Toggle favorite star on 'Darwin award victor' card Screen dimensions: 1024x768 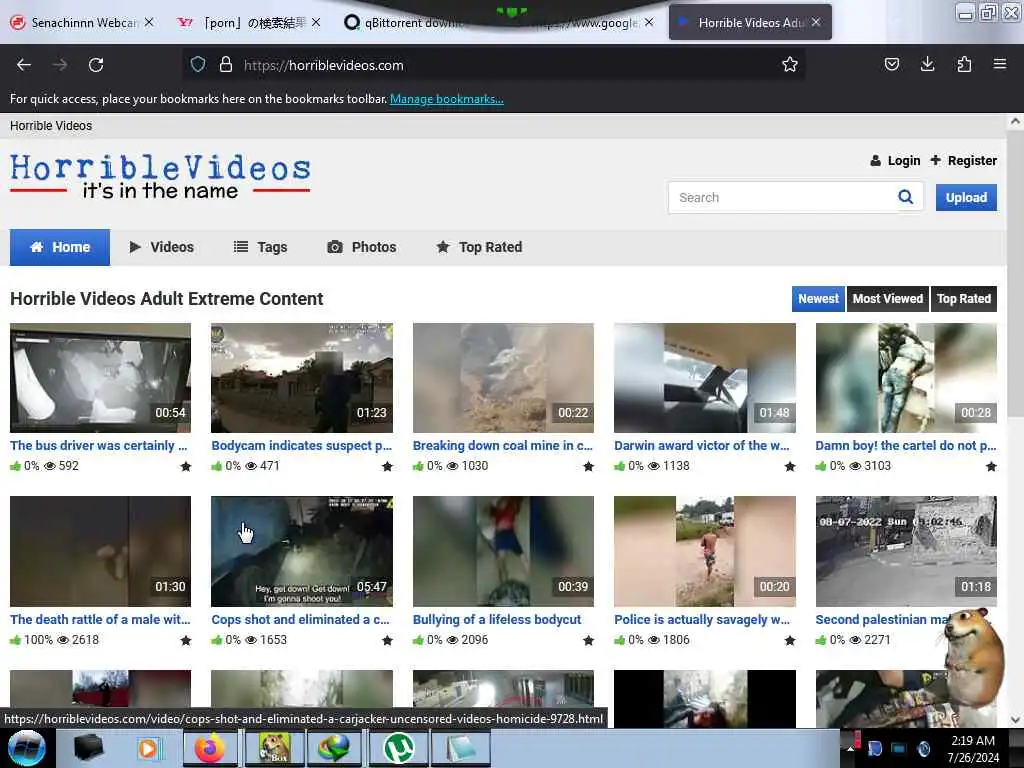tap(790, 466)
